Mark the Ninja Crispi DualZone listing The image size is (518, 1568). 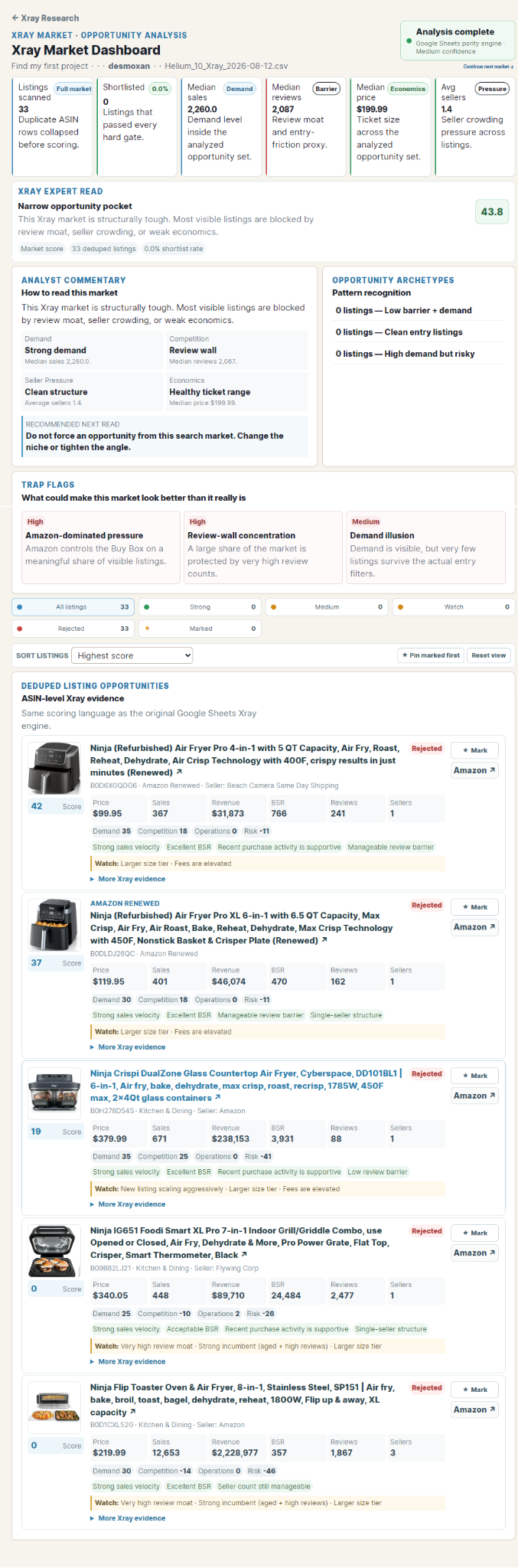pos(475,1076)
